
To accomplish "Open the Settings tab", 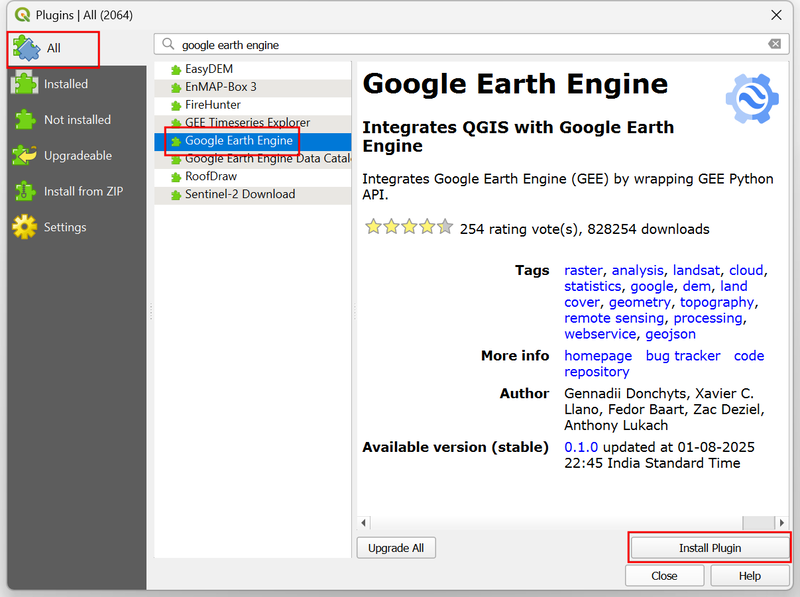I will (x=77, y=227).
